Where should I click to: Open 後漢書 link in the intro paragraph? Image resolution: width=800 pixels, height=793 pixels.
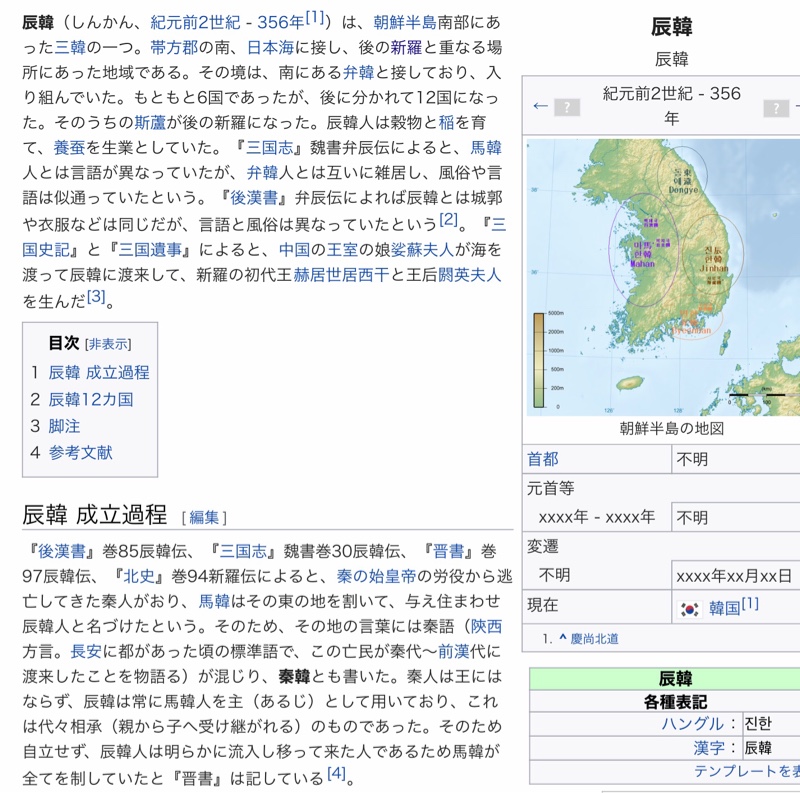tap(254, 197)
